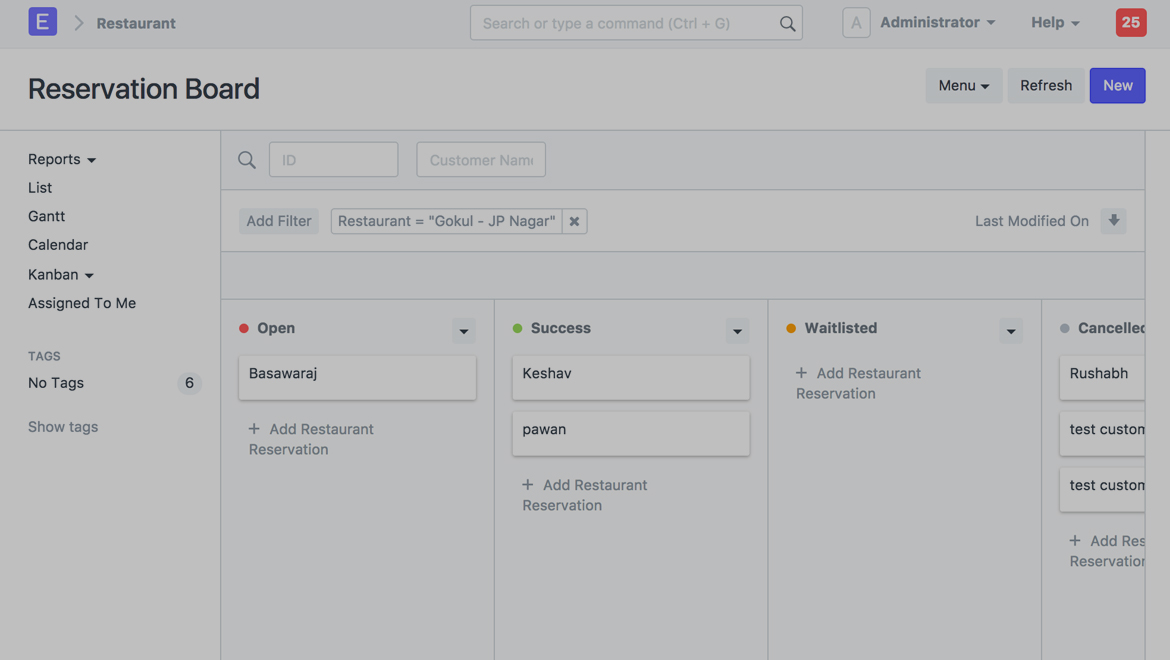1170x660 pixels.
Task: Click plus icon under Waitlisted column
Action: pyautogui.click(x=801, y=373)
